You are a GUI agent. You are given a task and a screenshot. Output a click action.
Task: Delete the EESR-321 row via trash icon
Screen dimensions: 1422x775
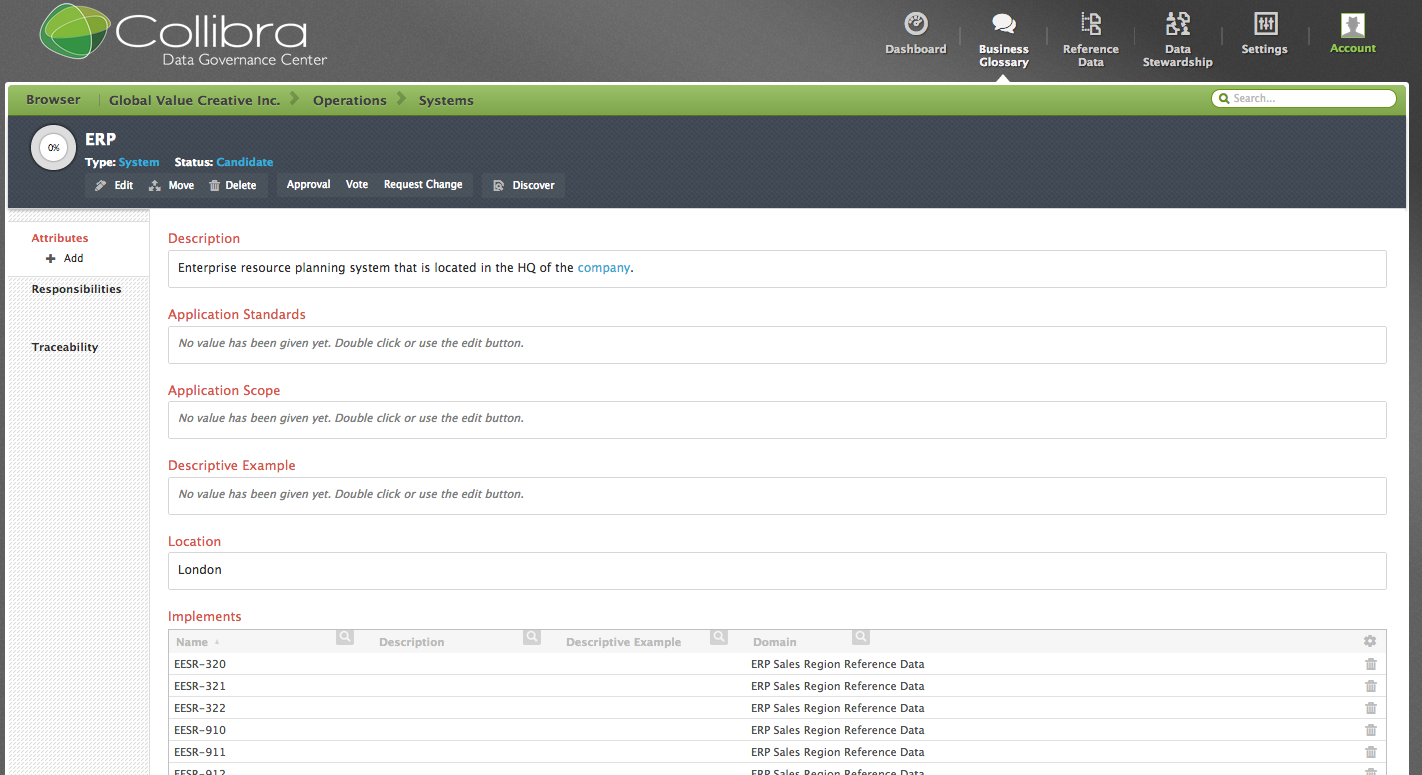pos(1371,686)
